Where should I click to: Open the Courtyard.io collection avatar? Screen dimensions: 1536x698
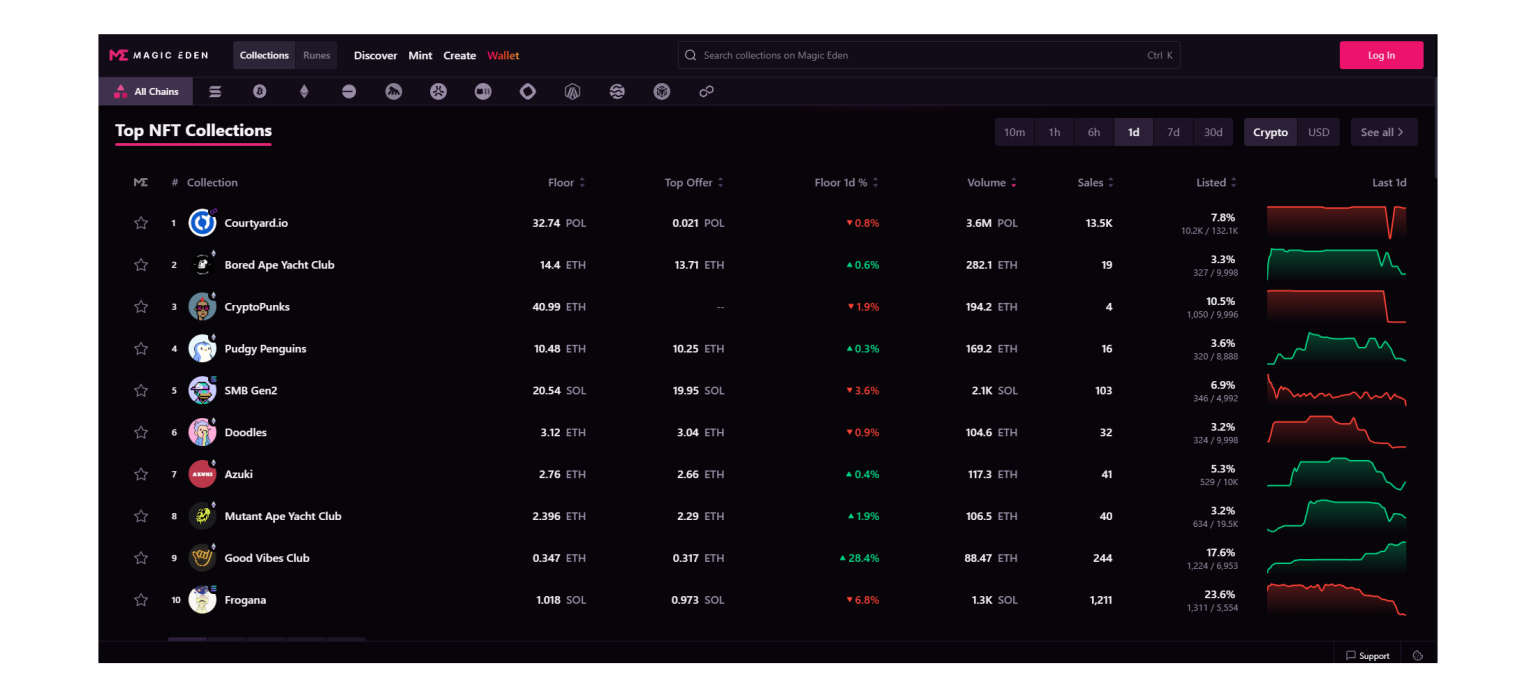click(x=203, y=223)
